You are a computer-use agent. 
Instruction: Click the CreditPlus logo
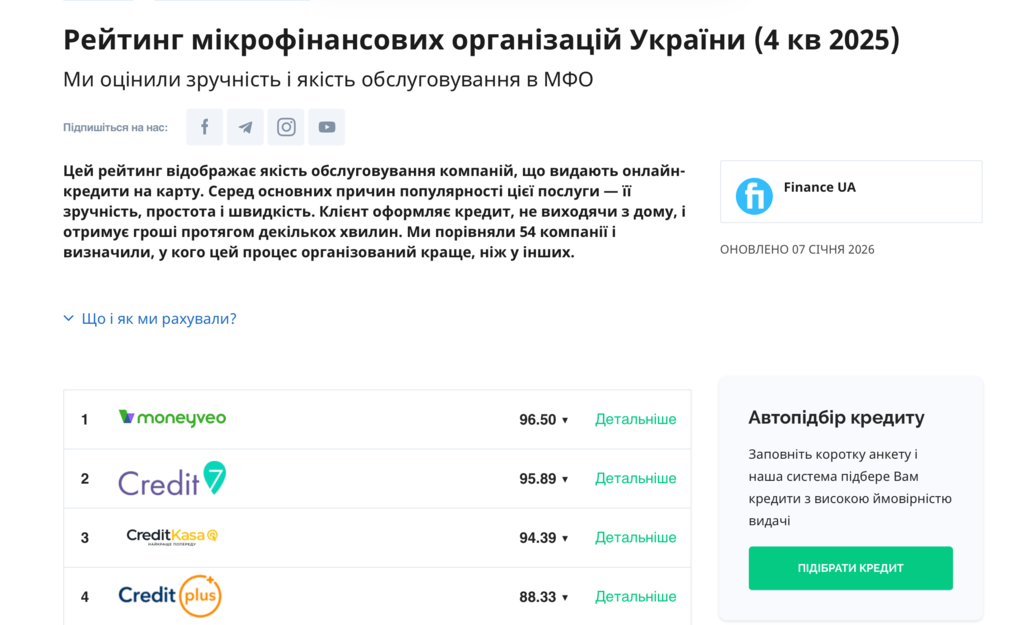(170, 596)
